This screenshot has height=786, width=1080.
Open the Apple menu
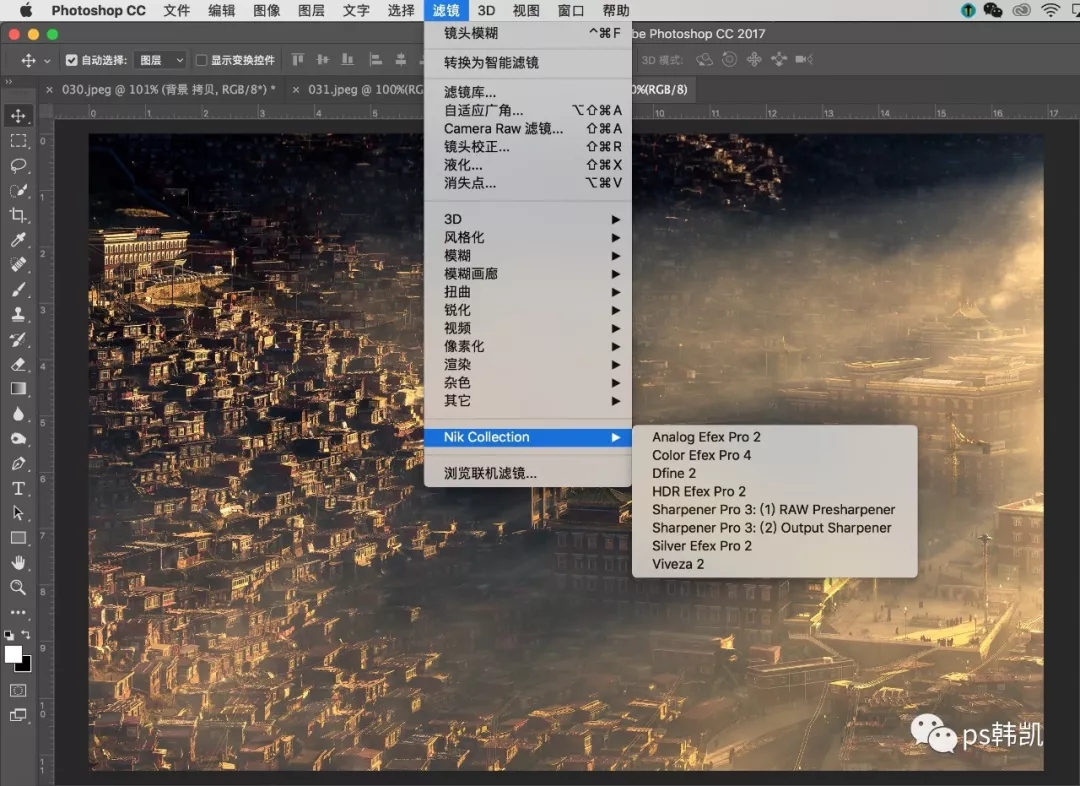(x=26, y=10)
